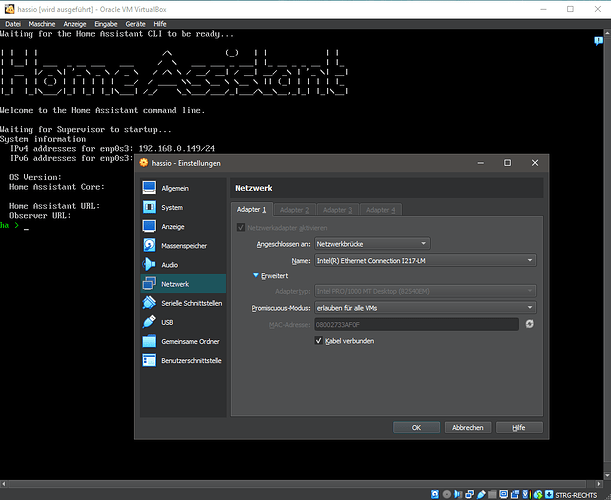Click the Hilfe button in the dialog
The image size is (611, 500).
519,427
